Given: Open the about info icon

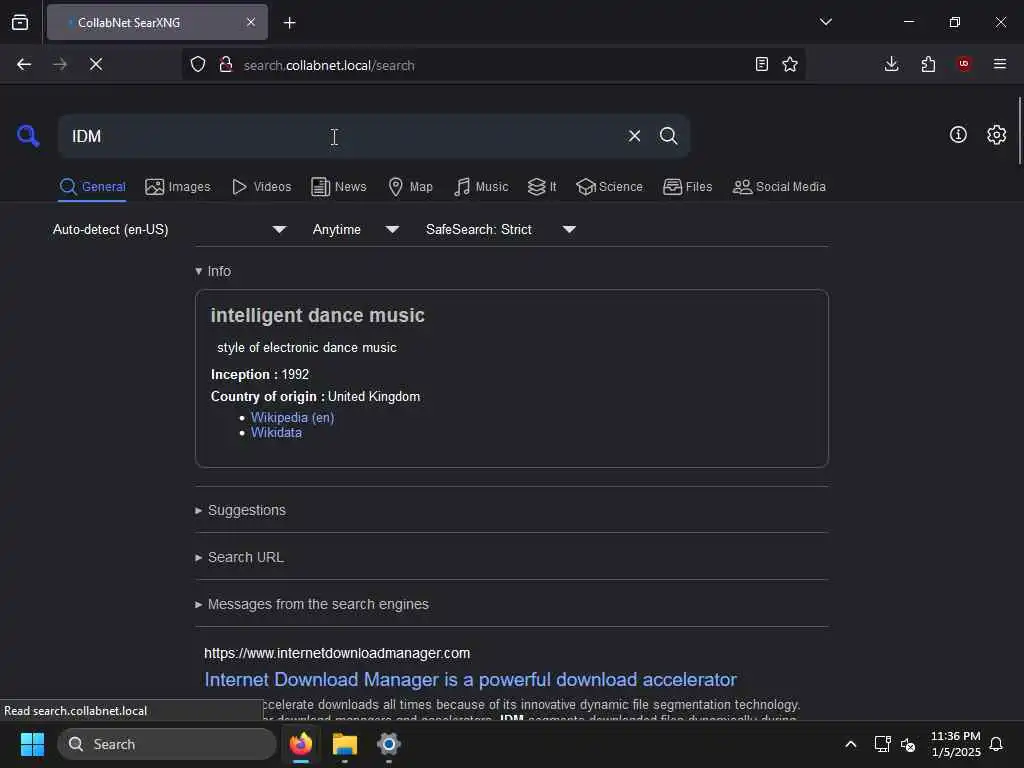Looking at the screenshot, I should 958,135.
